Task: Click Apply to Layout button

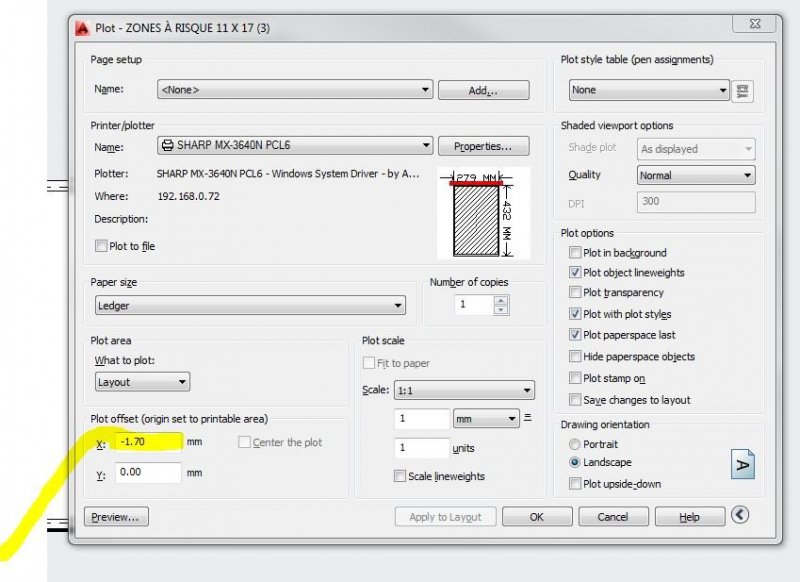Action: 445,517
